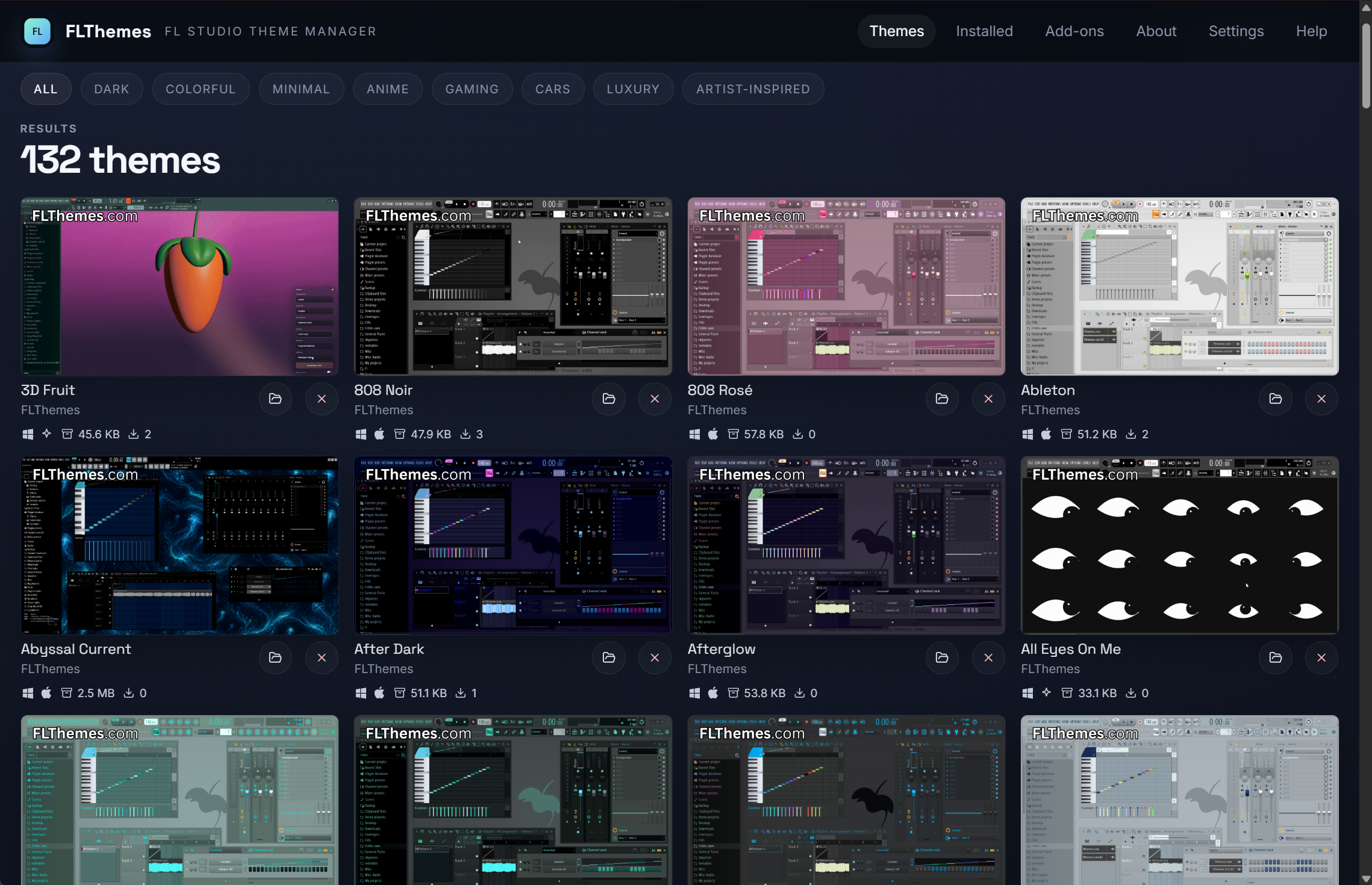The width and height of the screenshot is (1372, 885).
Task: Open folder icon for 808 Rosé theme
Action: (x=942, y=399)
